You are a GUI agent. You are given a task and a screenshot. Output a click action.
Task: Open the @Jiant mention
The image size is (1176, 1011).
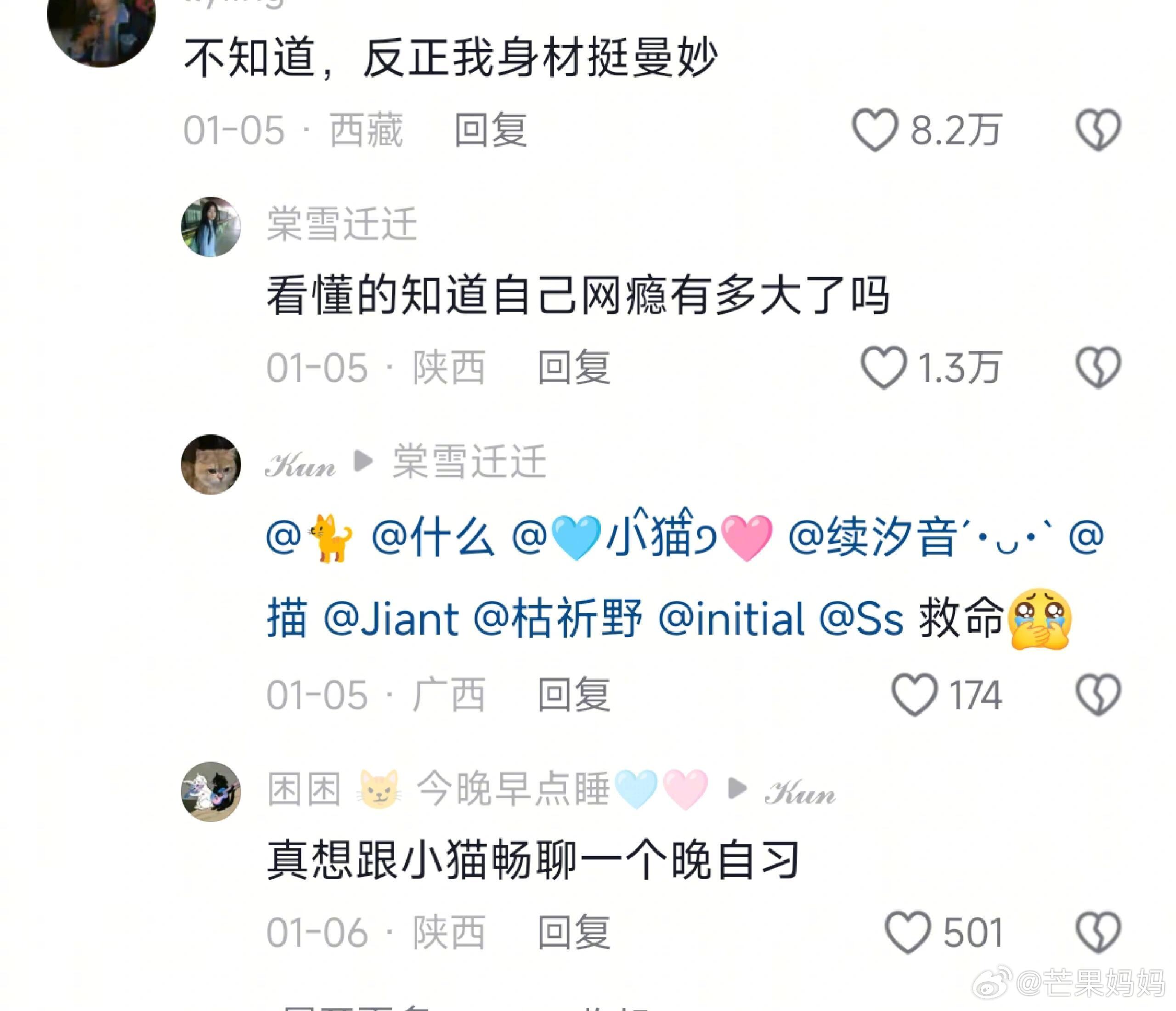click(390, 619)
